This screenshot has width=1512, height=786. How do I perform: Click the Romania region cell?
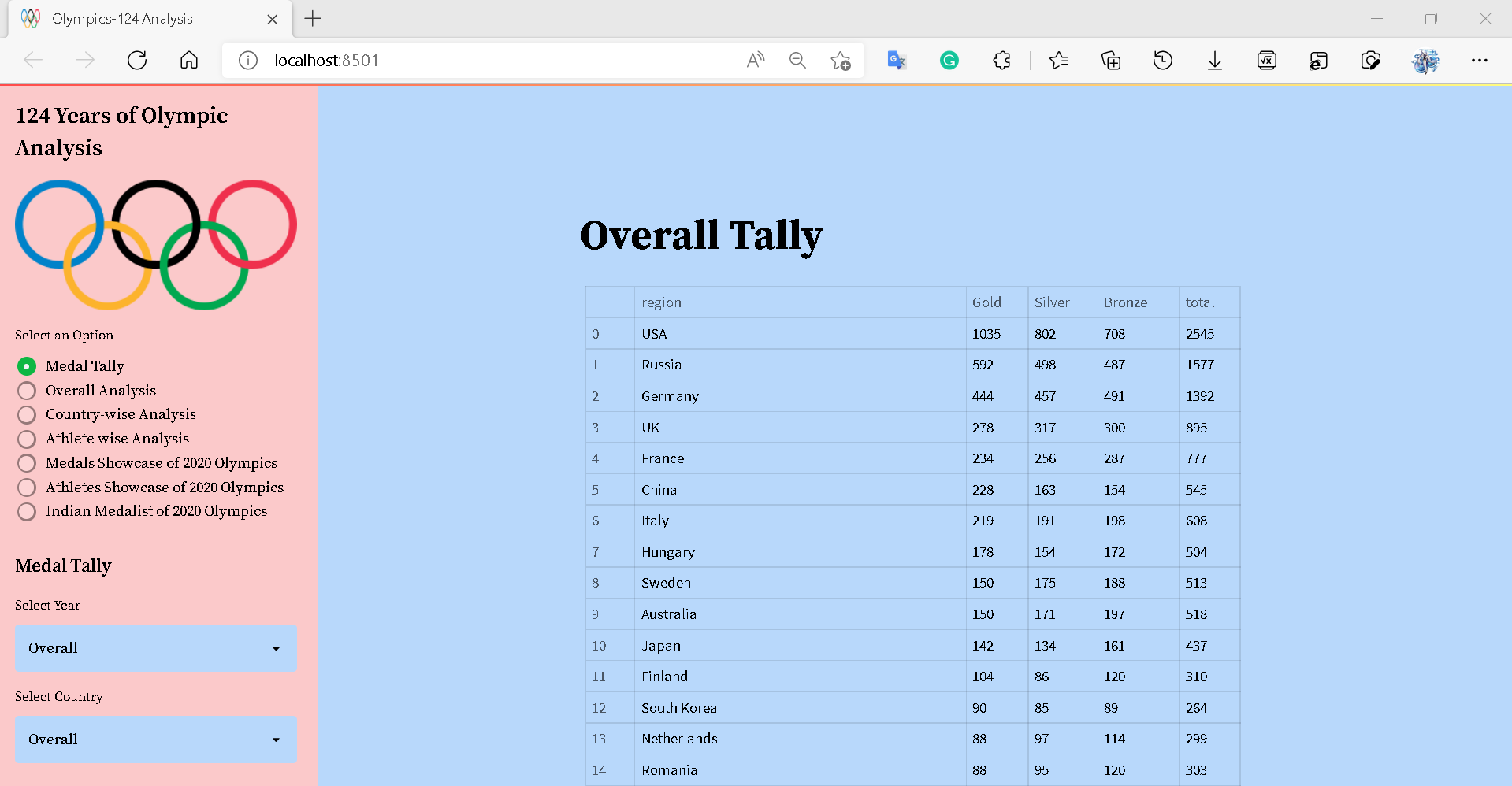click(x=801, y=770)
